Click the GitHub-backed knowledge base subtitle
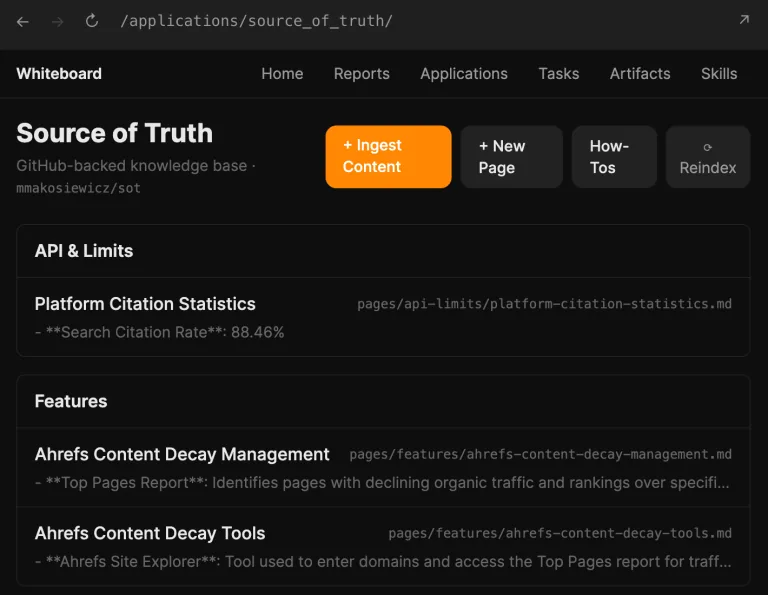The width and height of the screenshot is (768, 595). click(x=136, y=166)
